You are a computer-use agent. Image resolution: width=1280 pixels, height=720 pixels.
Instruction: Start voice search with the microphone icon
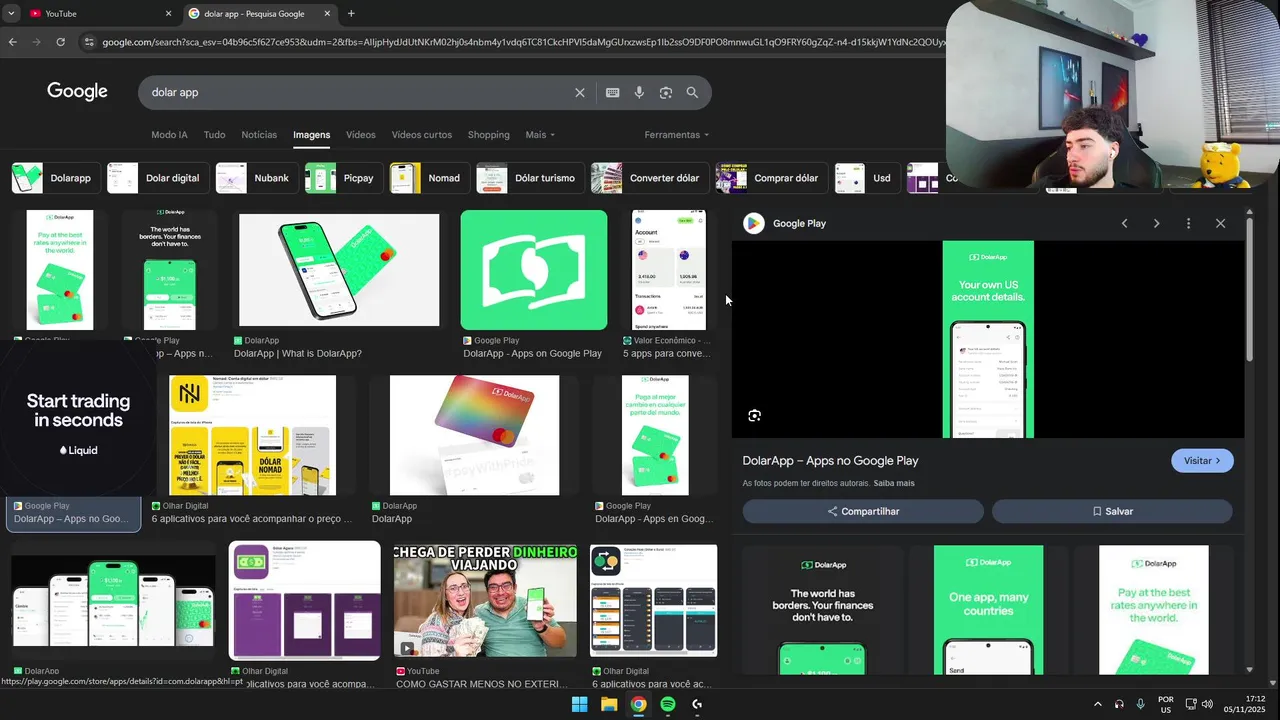coord(639,92)
